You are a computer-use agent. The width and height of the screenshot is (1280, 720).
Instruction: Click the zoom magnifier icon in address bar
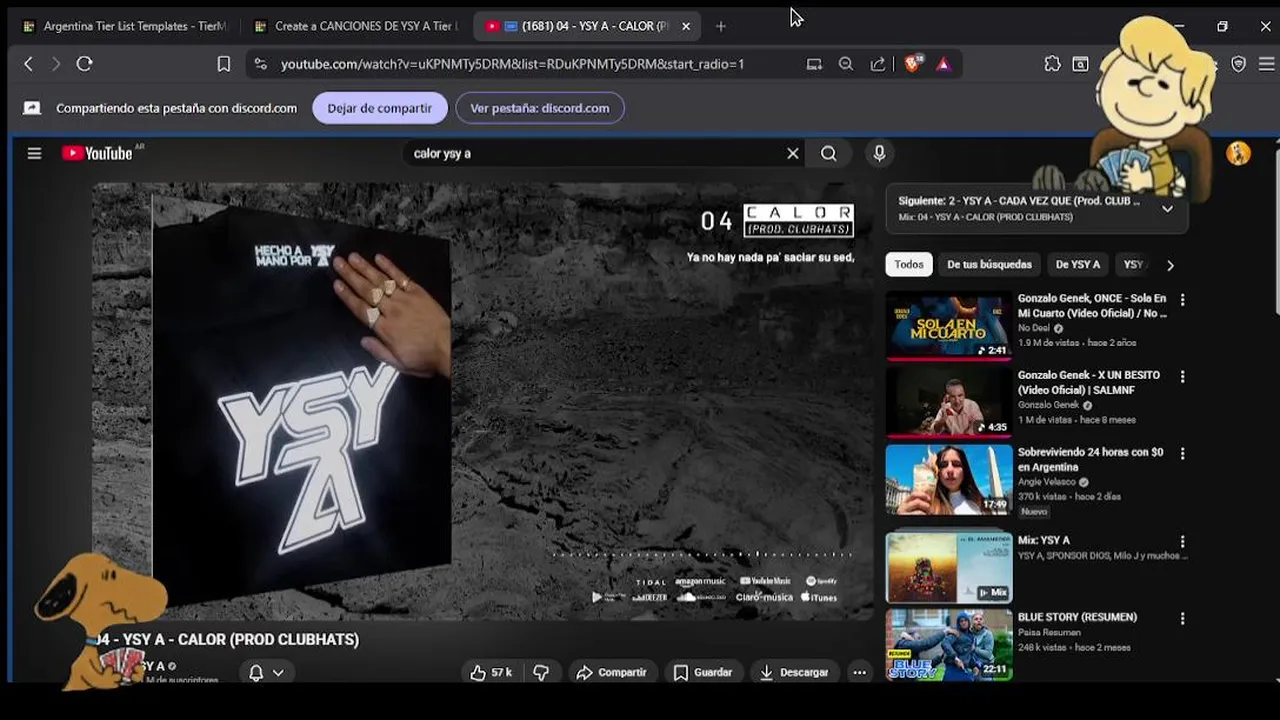[x=846, y=64]
